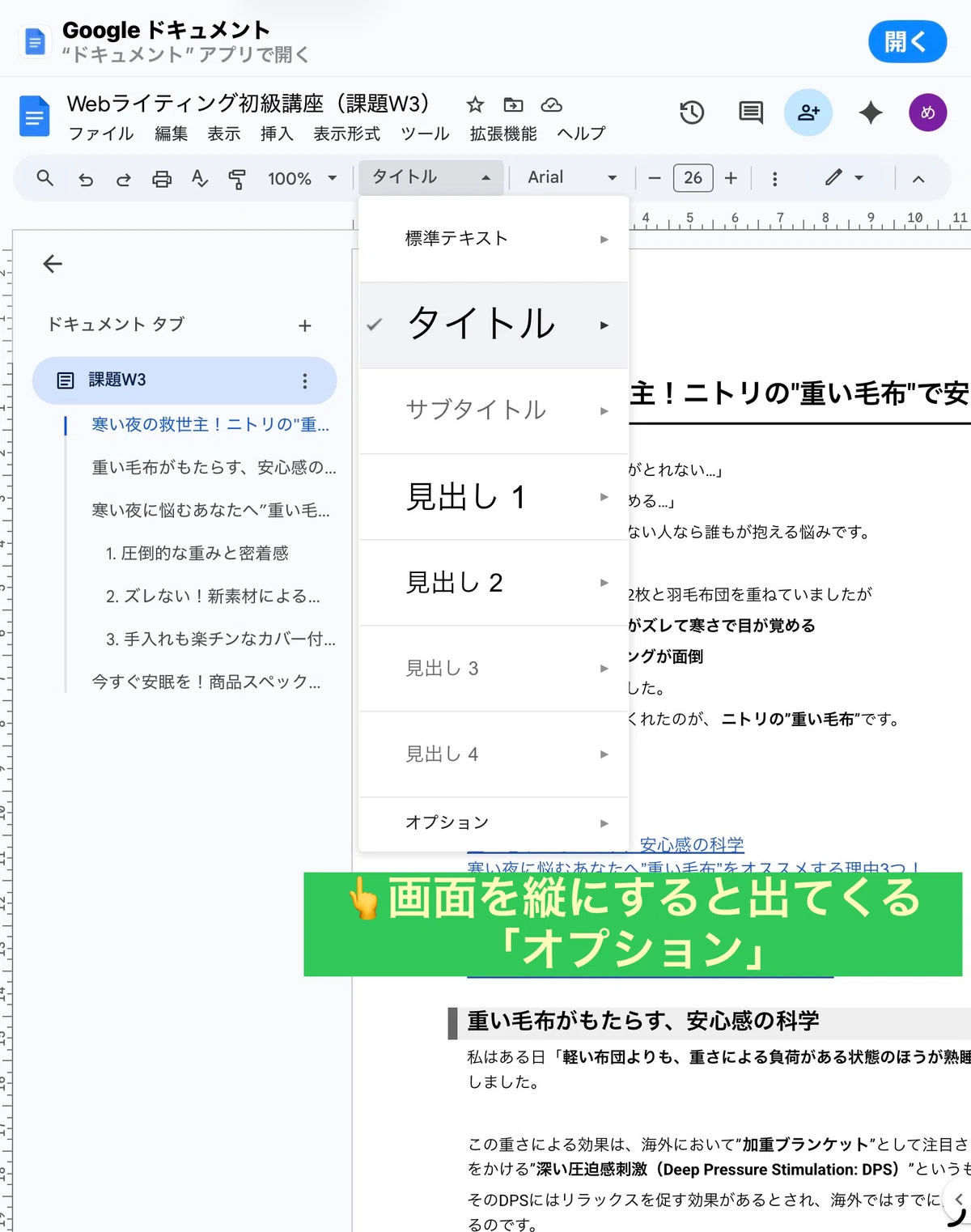Jump to outline 寒い夜の救世主！ニトリの"重...
This screenshot has width=971, height=1232.
tap(210, 424)
